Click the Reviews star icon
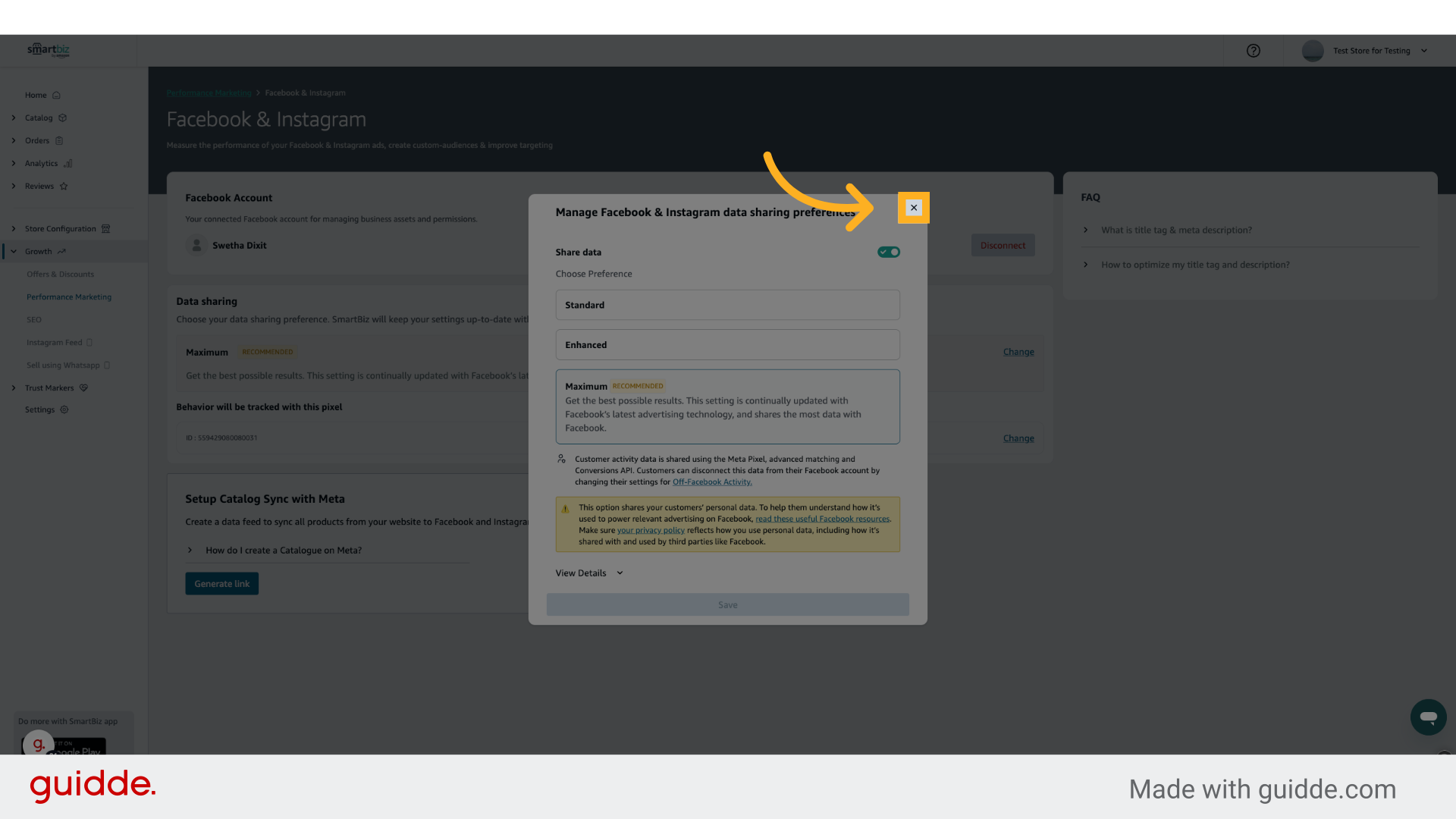Image resolution: width=1456 pixels, height=819 pixels. tap(64, 187)
